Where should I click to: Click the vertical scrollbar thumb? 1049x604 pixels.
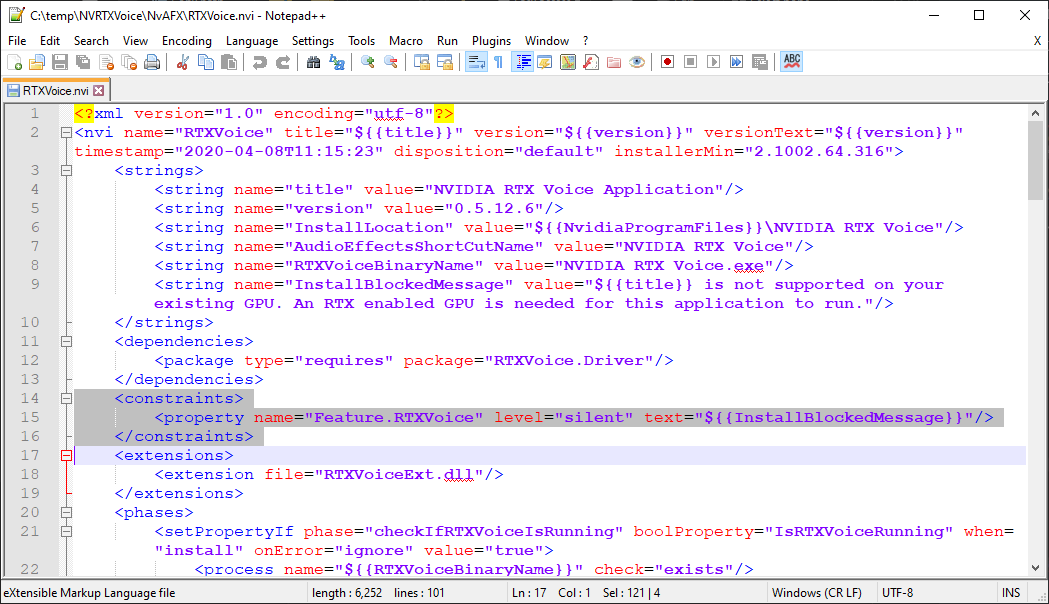click(x=1035, y=159)
